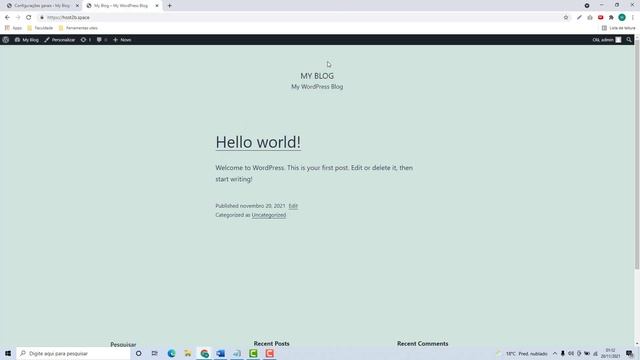Bookmark this page with the star icon
The height and width of the screenshot is (360, 640).
pyautogui.click(x=566, y=18)
